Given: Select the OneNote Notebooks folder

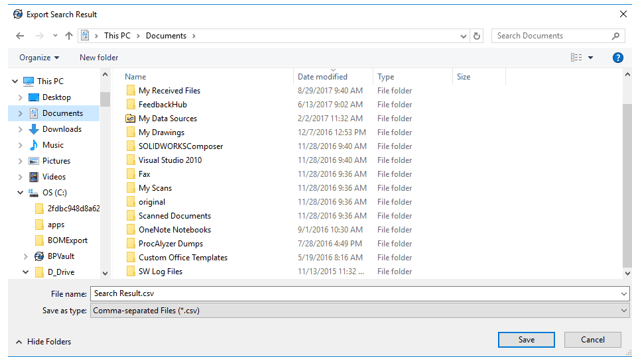Looking at the screenshot, I should click(174, 230).
